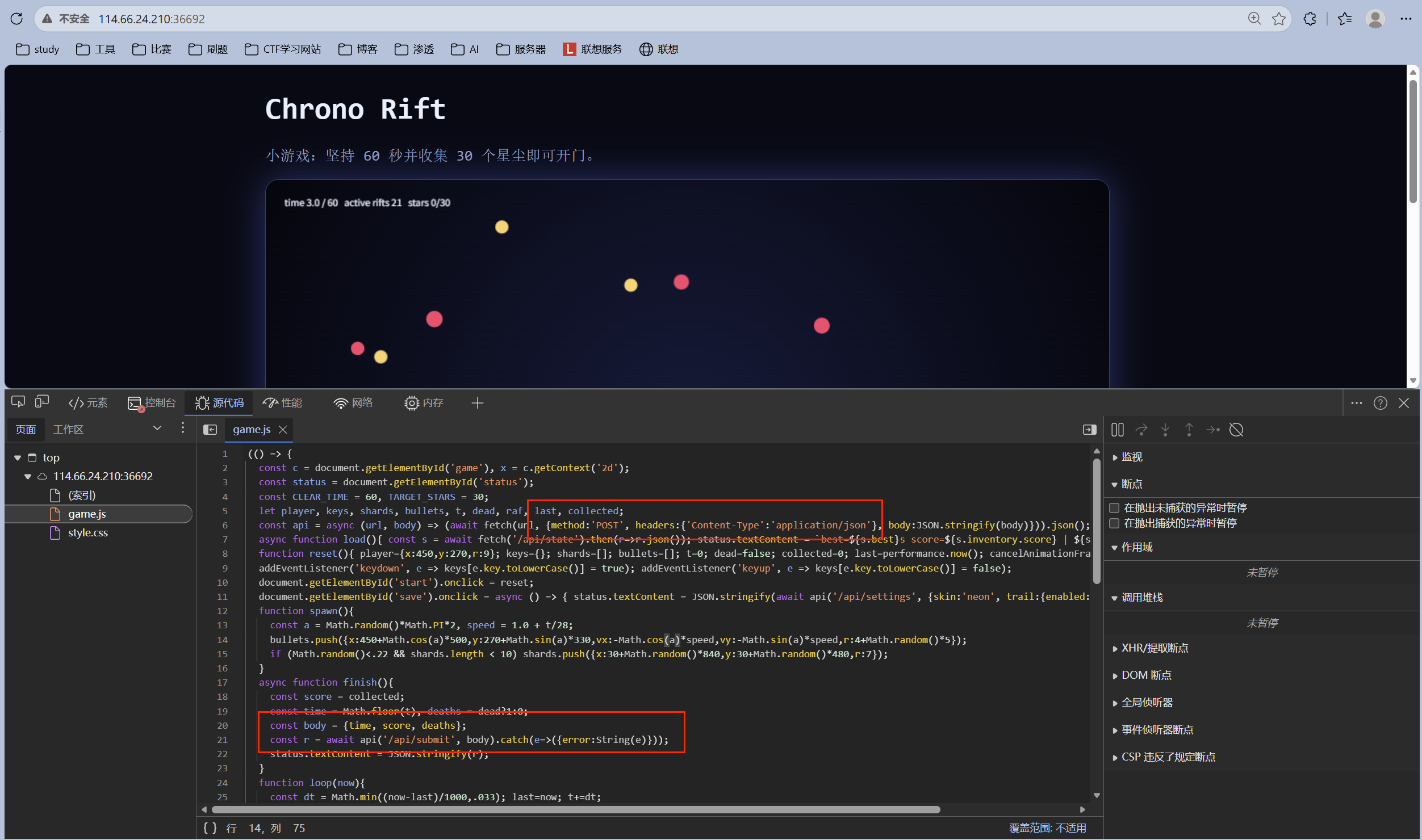This screenshot has height=840, width=1422.
Task: Open the 渗透 bookmarks folder
Action: [x=414, y=49]
